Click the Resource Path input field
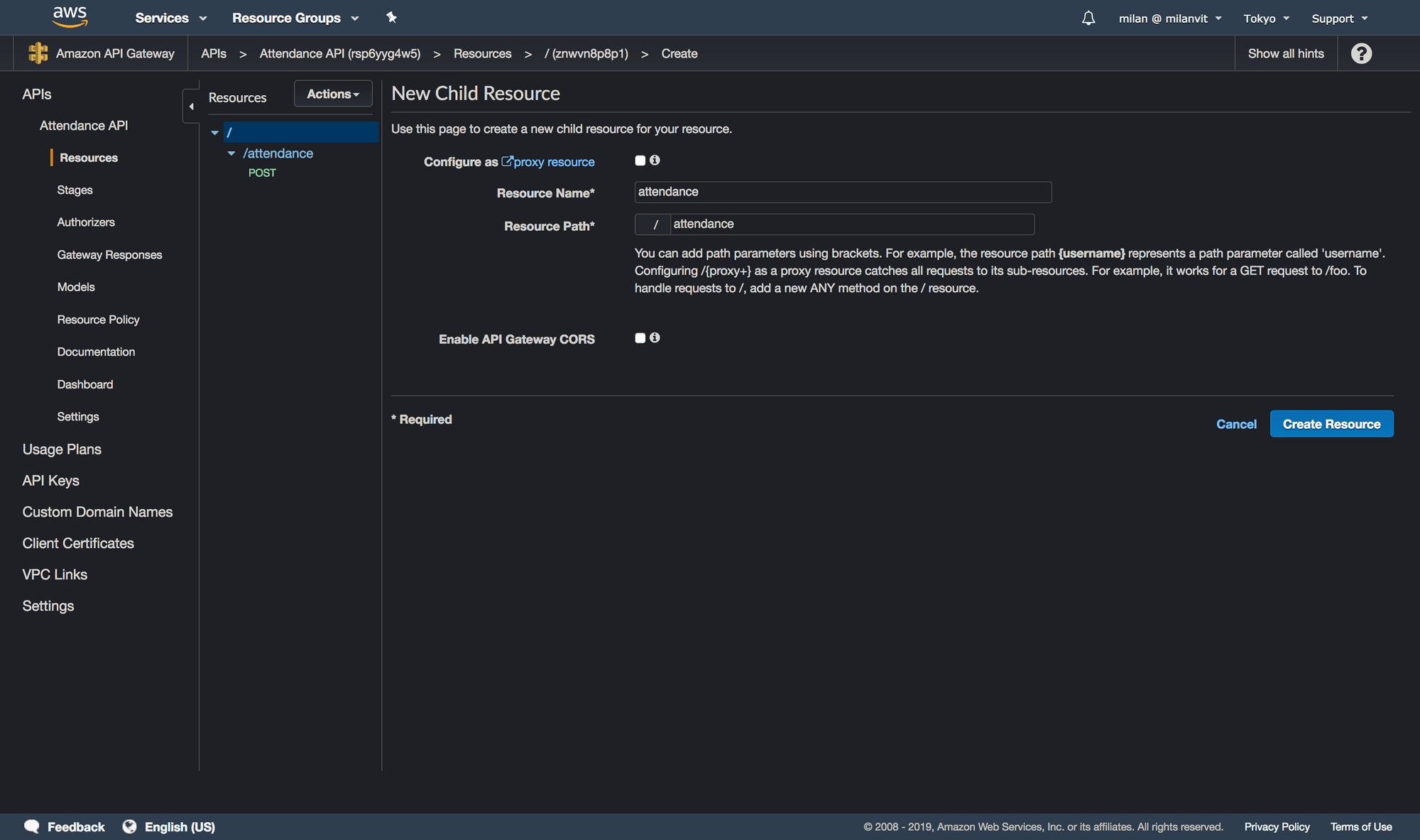The image size is (1420, 840). (x=852, y=224)
